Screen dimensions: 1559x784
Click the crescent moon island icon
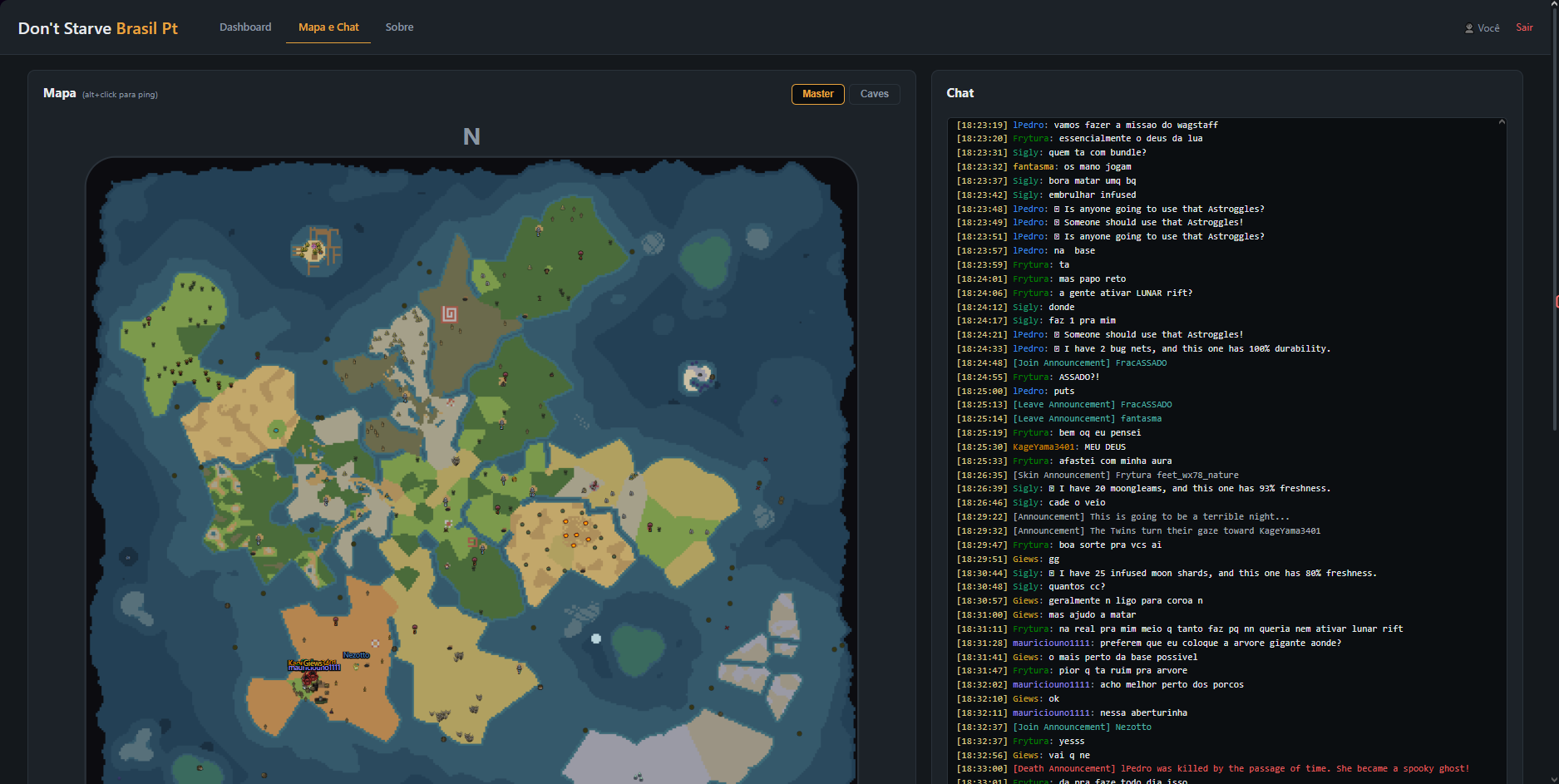click(696, 378)
